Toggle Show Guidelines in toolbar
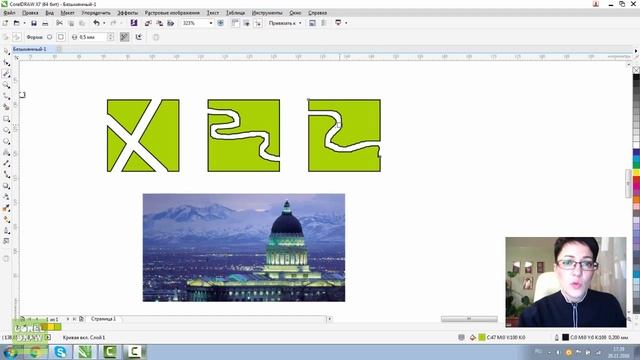 click(258, 23)
